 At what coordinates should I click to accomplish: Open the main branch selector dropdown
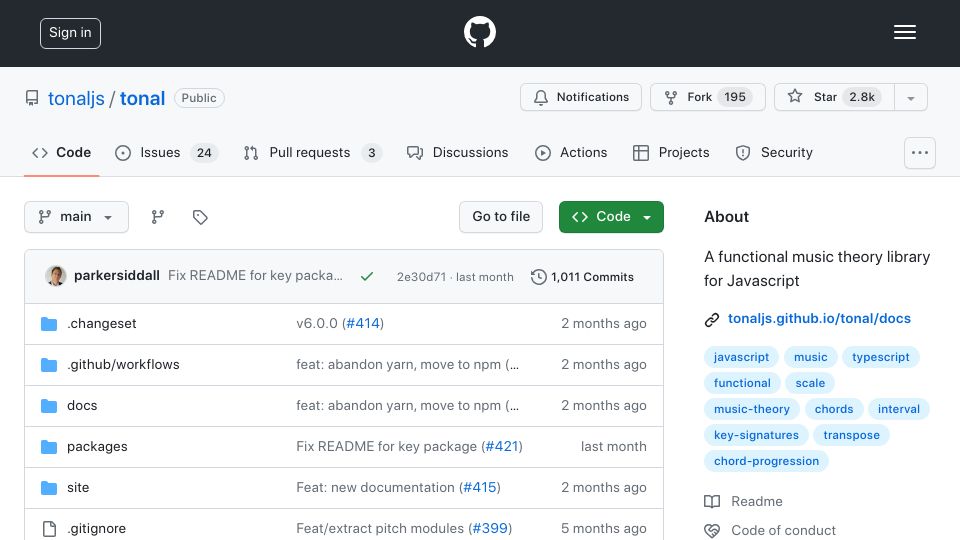[x=77, y=217]
